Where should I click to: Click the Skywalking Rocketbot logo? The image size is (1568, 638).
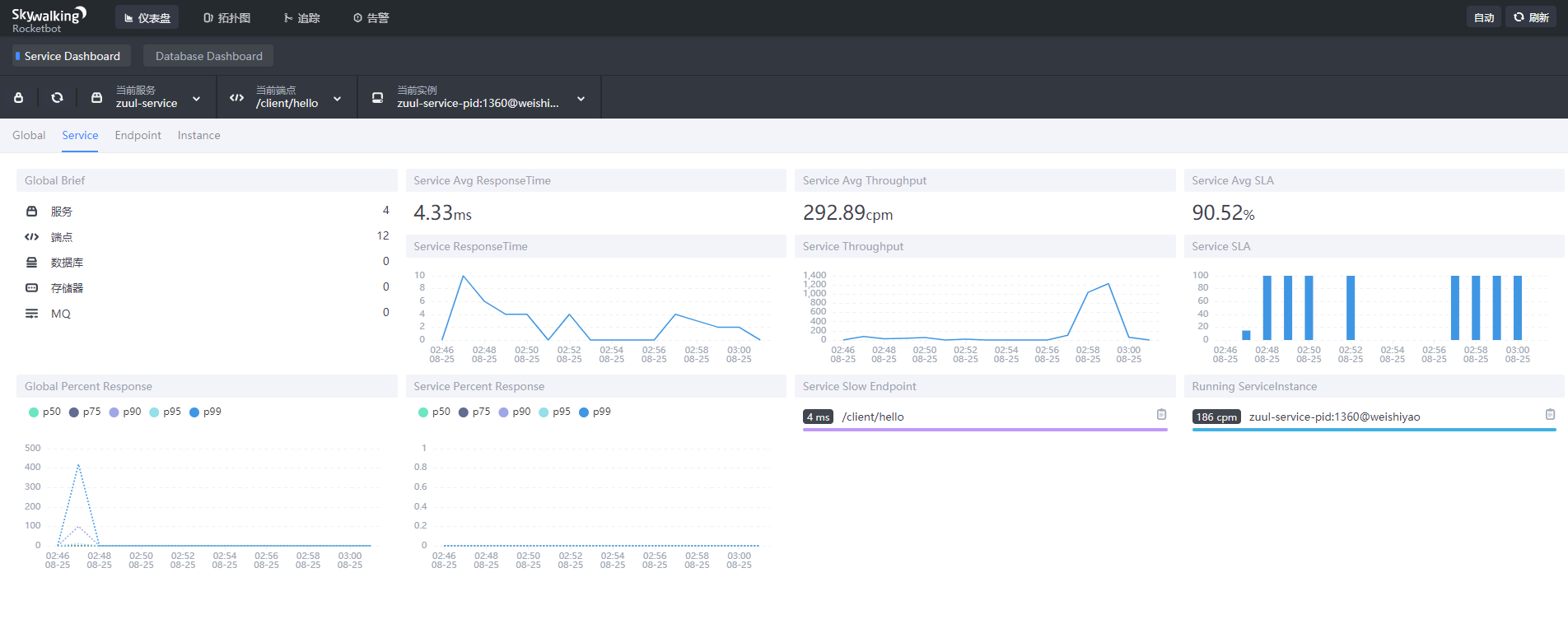(48, 20)
